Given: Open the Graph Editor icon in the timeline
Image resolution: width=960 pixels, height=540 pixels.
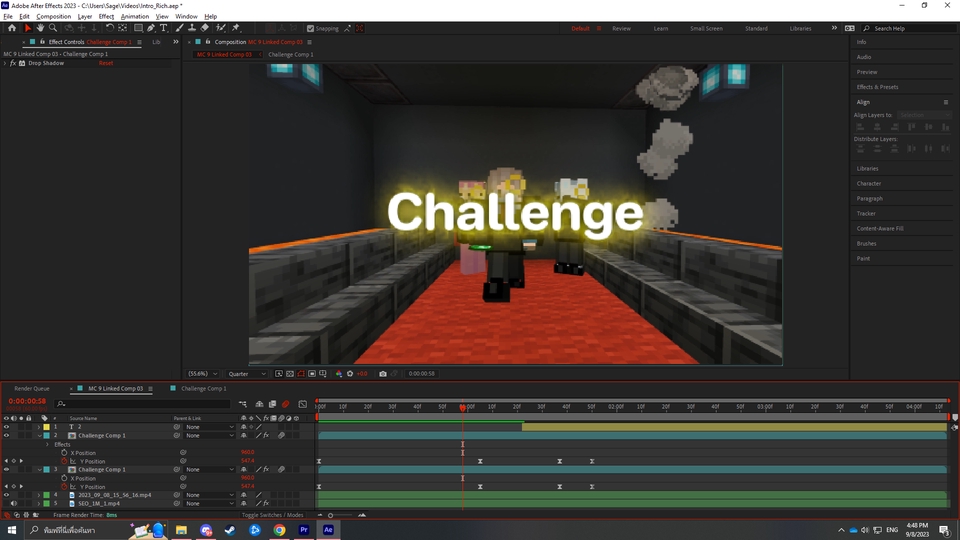Looking at the screenshot, I should click(302, 404).
